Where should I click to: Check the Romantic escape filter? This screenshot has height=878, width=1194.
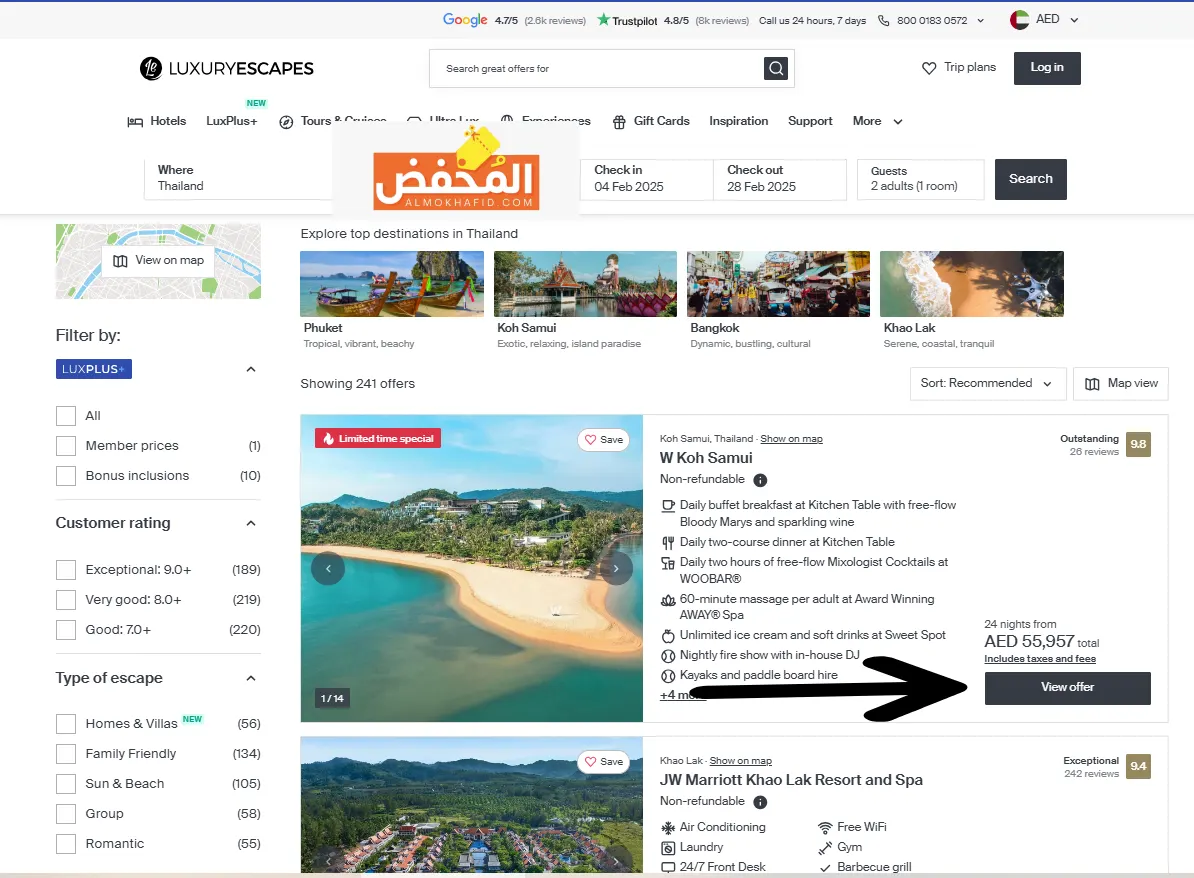click(66, 844)
